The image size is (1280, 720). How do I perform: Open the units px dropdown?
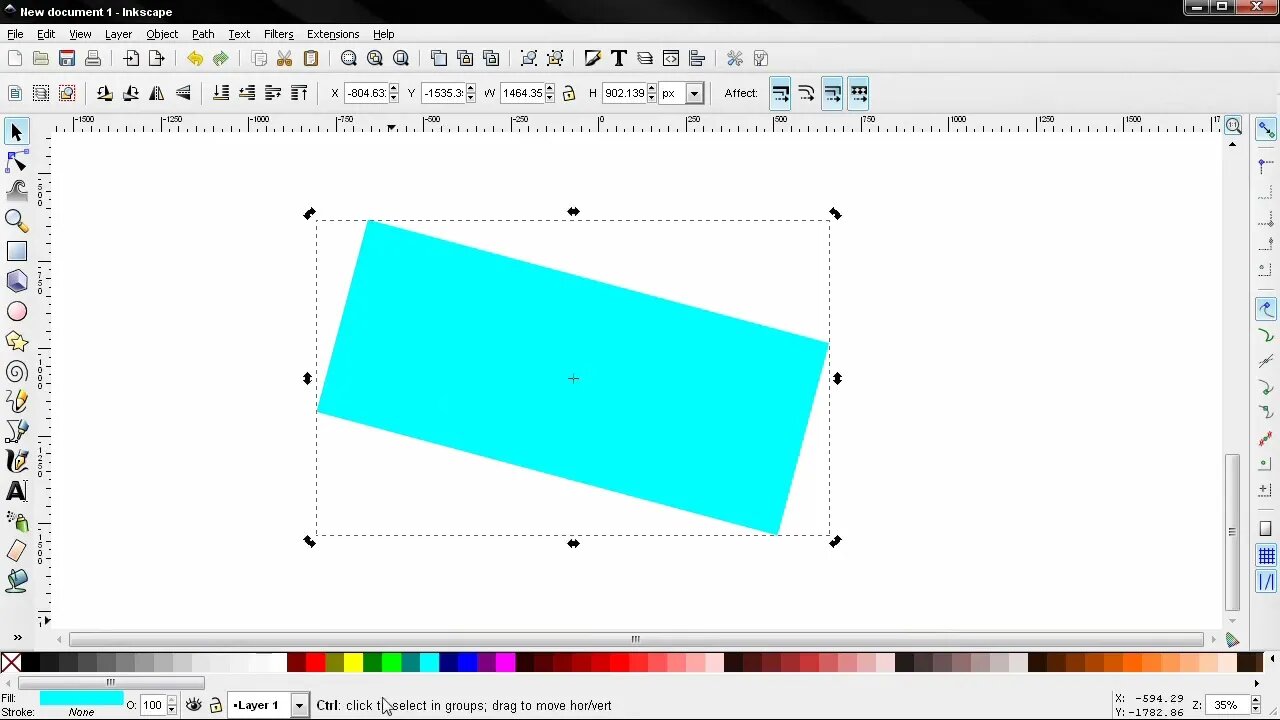tap(694, 93)
